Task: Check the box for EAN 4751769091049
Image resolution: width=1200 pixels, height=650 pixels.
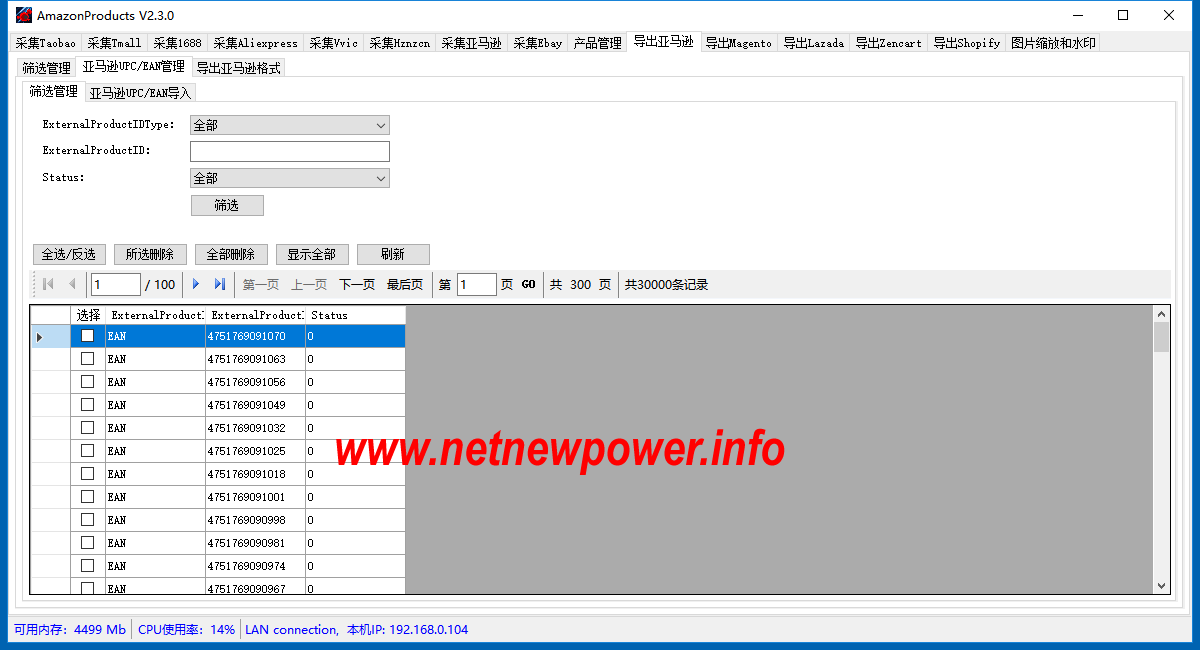Action: [88, 405]
